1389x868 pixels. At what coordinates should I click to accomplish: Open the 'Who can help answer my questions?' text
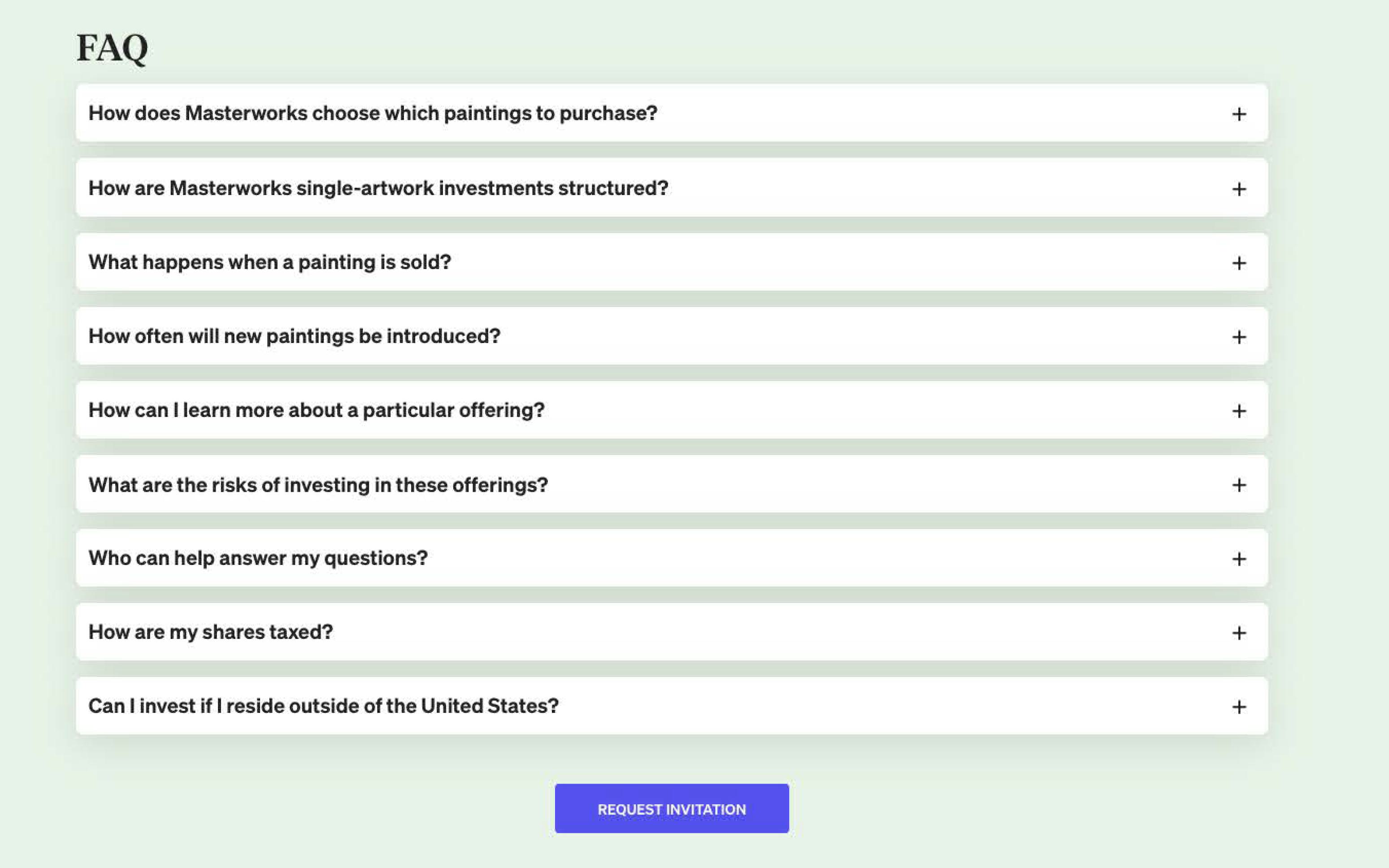click(x=258, y=558)
